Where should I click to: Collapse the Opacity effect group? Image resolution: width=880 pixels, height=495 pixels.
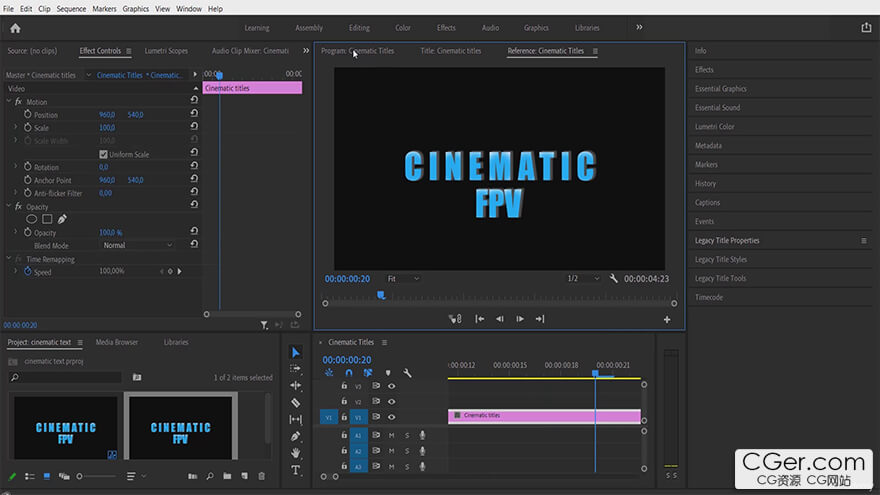pyautogui.click(x=9, y=206)
